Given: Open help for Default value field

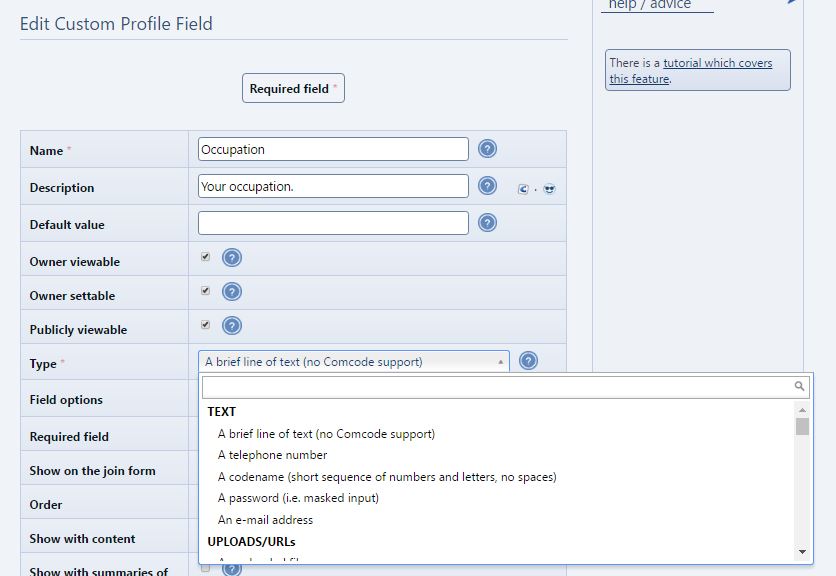Looking at the screenshot, I should point(487,222).
